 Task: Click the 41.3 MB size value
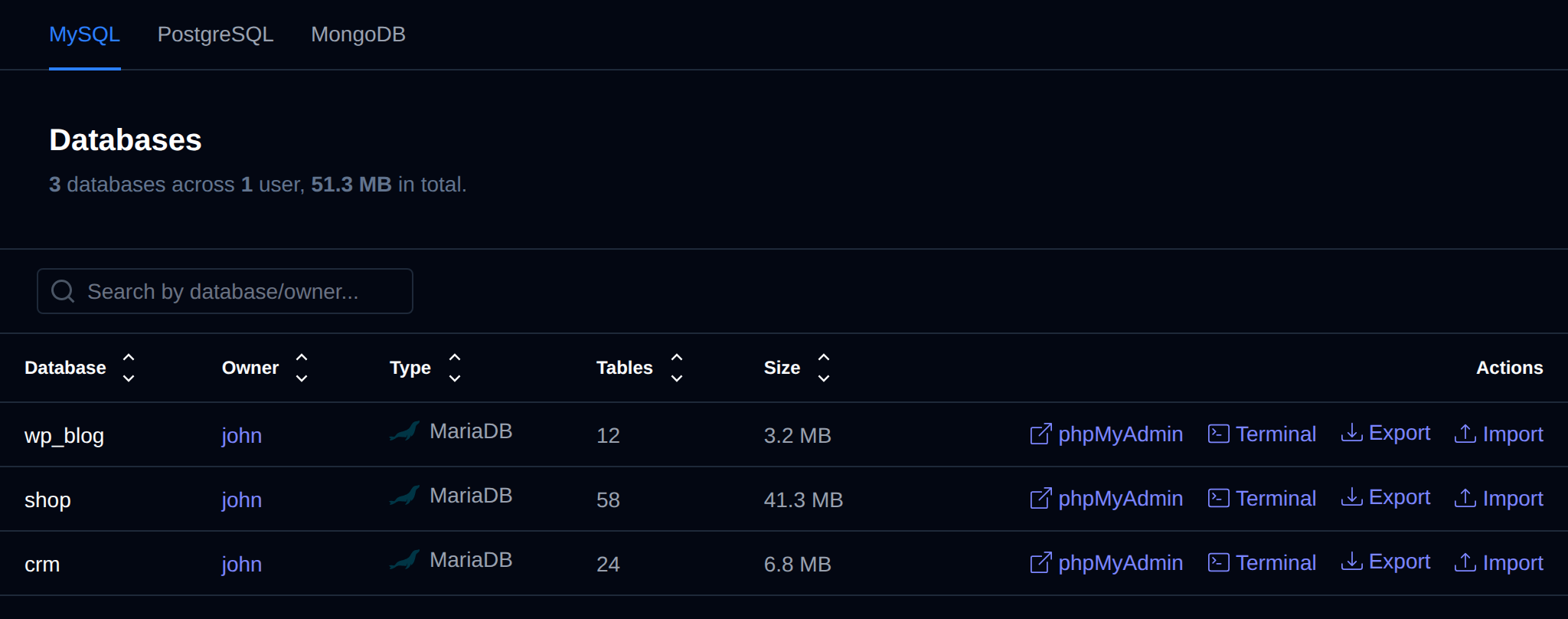click(x=803, y=500)
